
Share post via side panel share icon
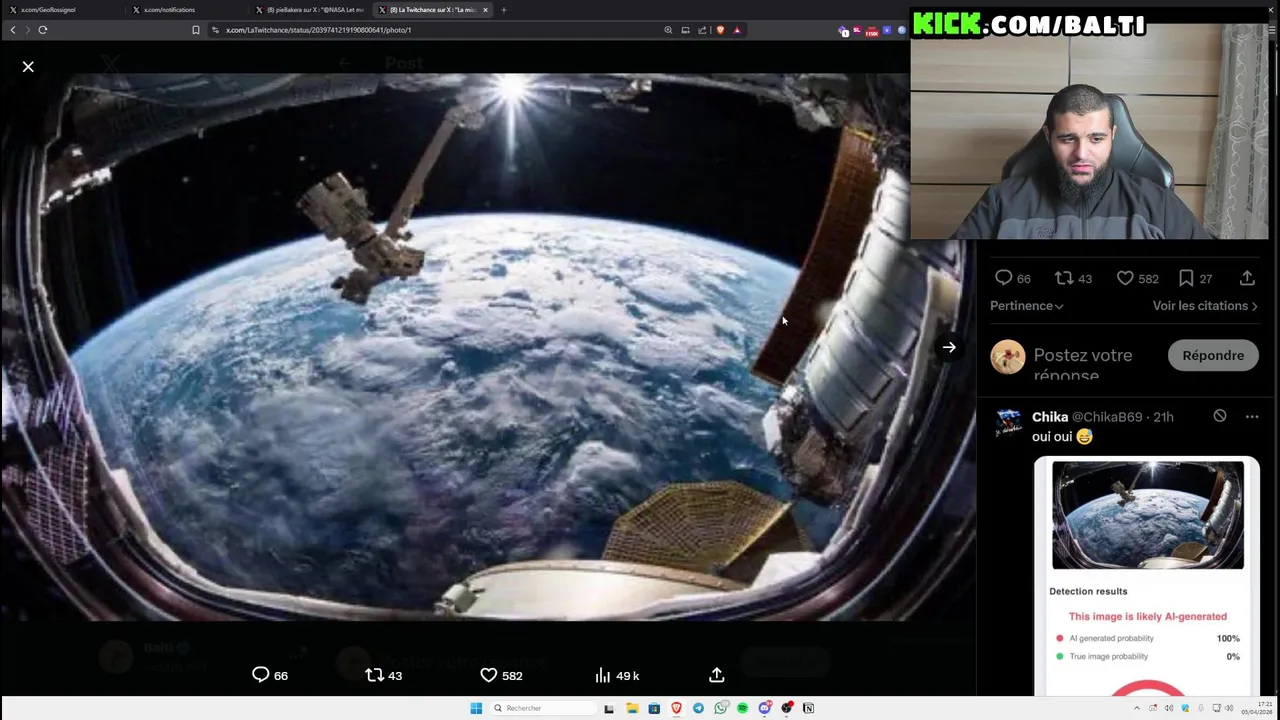click(1247, 278)
